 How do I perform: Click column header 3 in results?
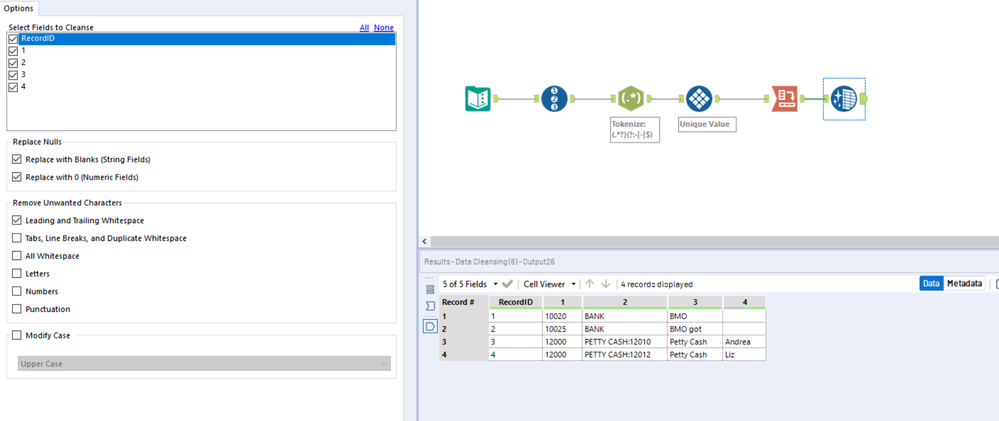[x=695, y=302]
